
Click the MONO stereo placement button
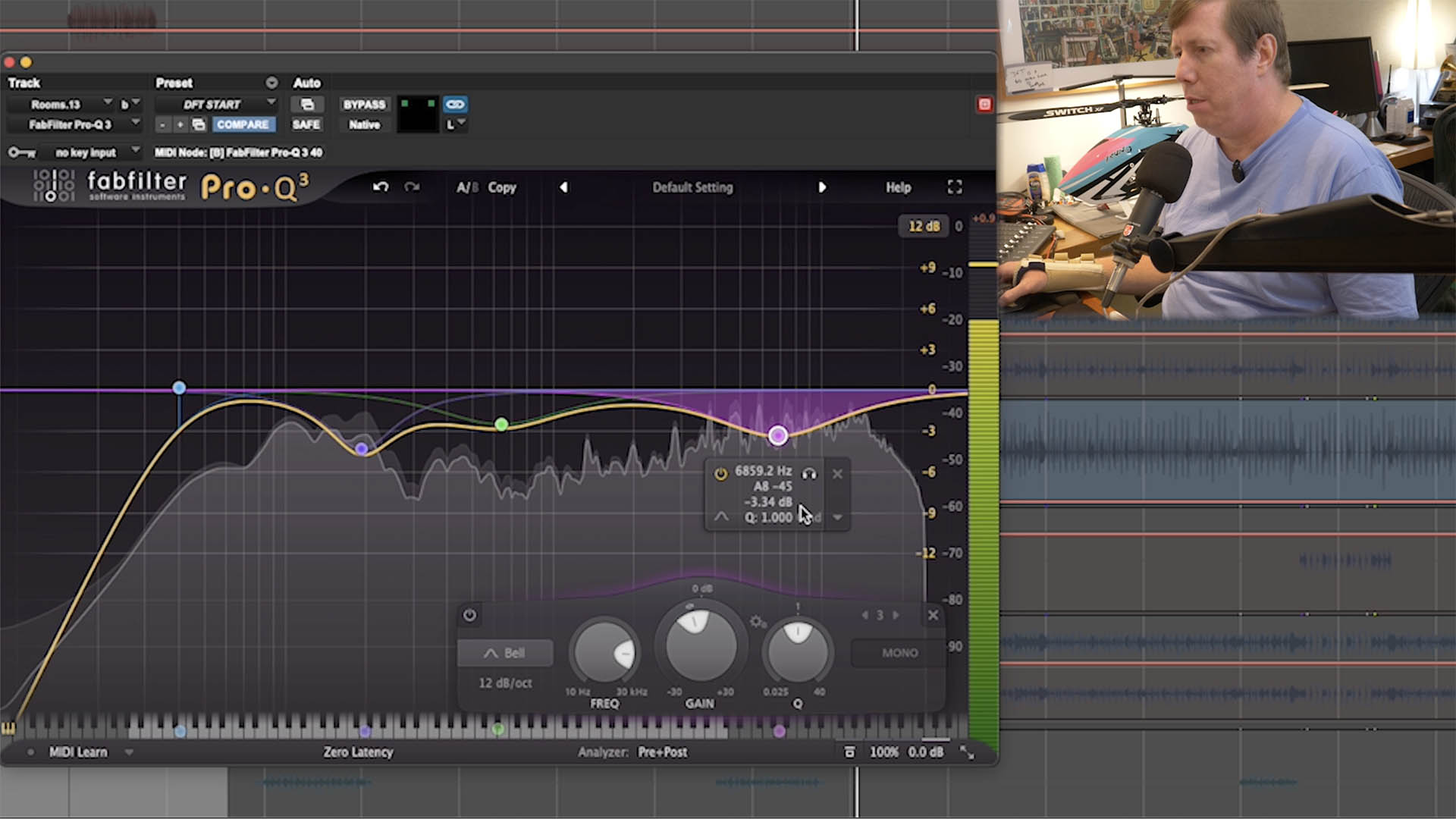click(899, 653)
